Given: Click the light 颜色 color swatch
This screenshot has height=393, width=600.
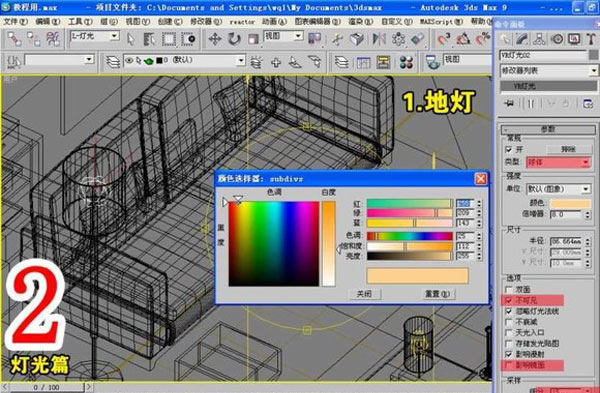Looking at the screenshot, I should [x=570, y=203].
